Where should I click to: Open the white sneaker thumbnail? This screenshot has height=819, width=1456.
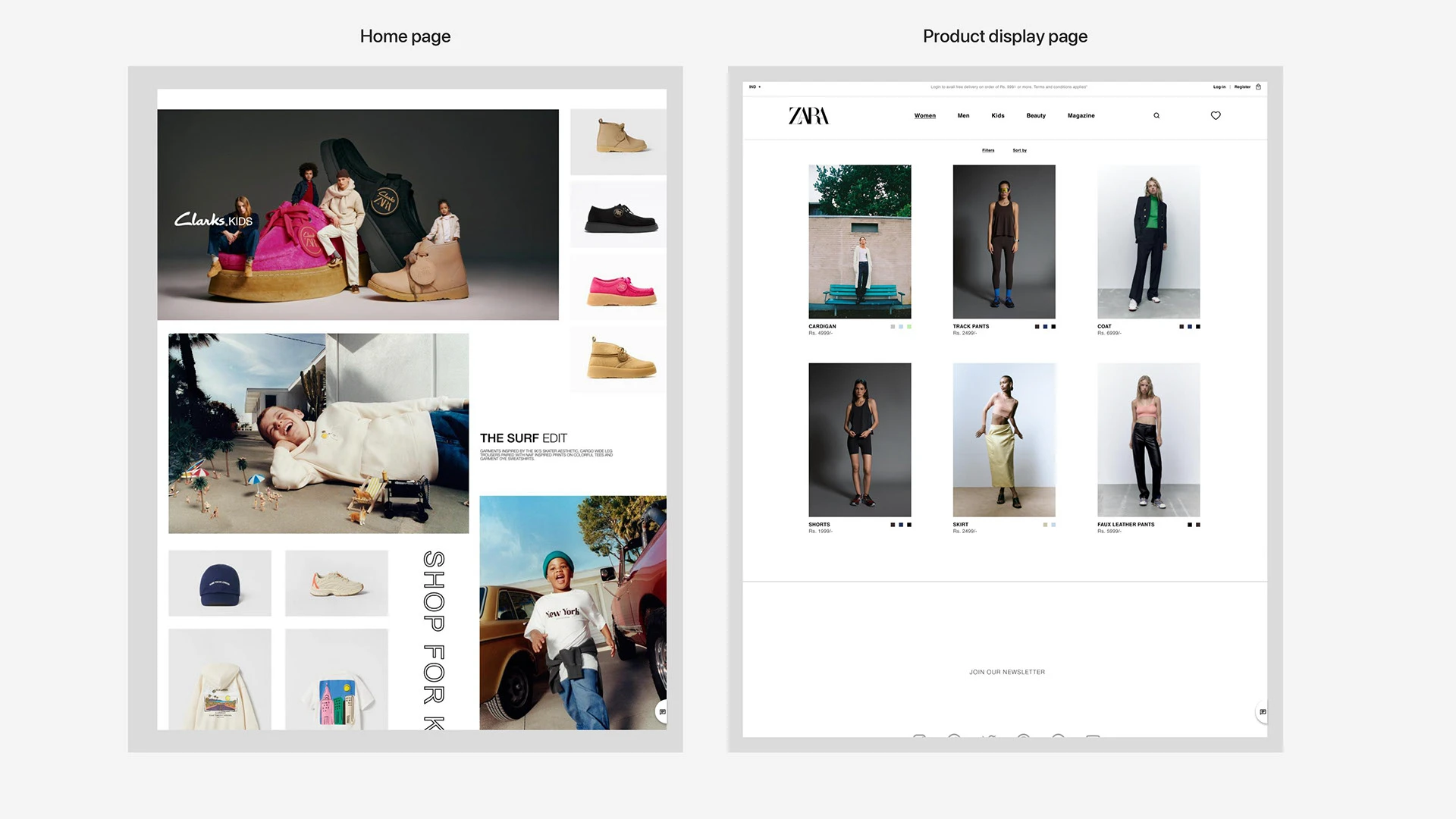pos(337,583)
